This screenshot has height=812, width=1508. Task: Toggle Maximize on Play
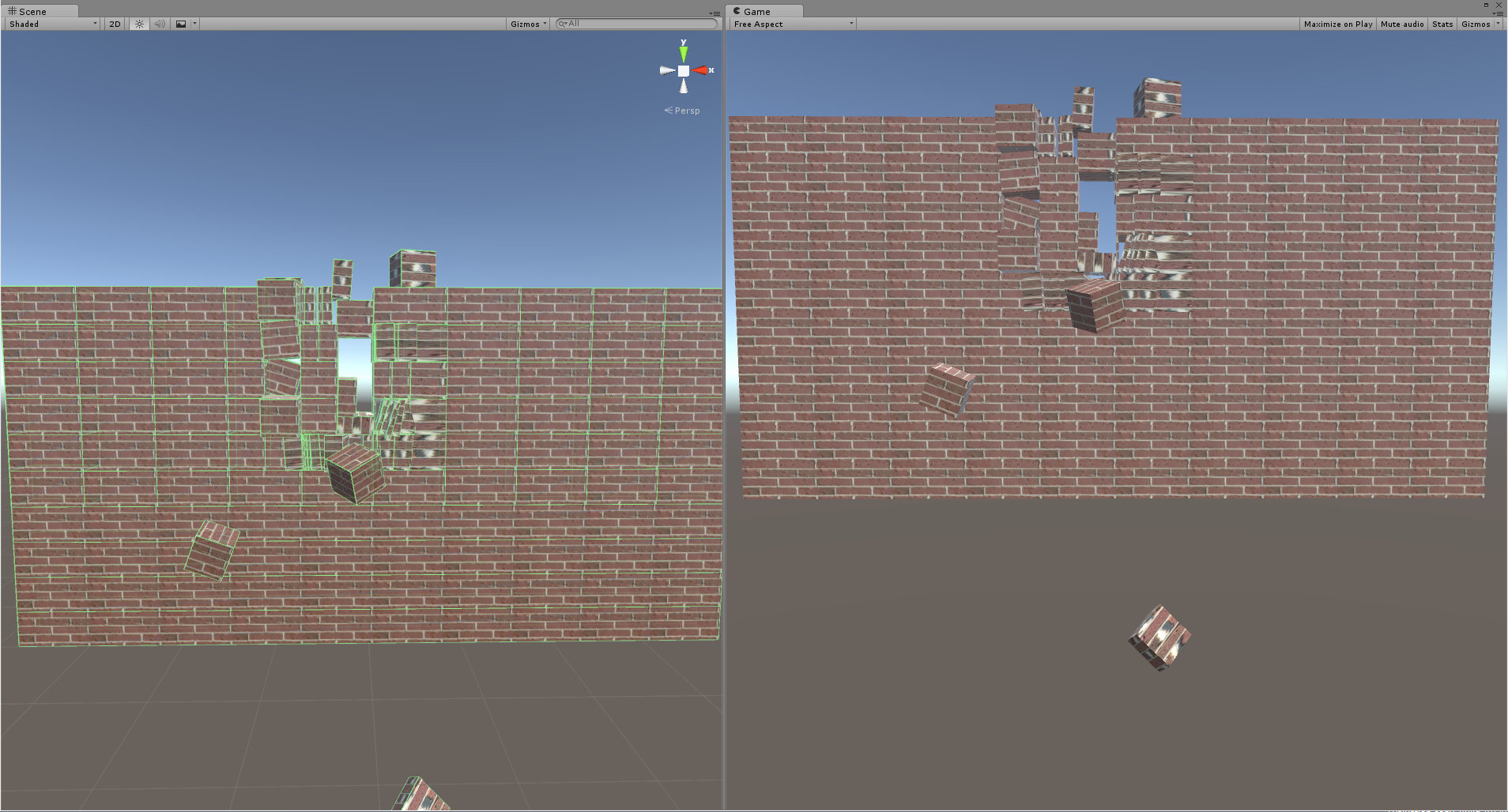tap(1338, 24)
